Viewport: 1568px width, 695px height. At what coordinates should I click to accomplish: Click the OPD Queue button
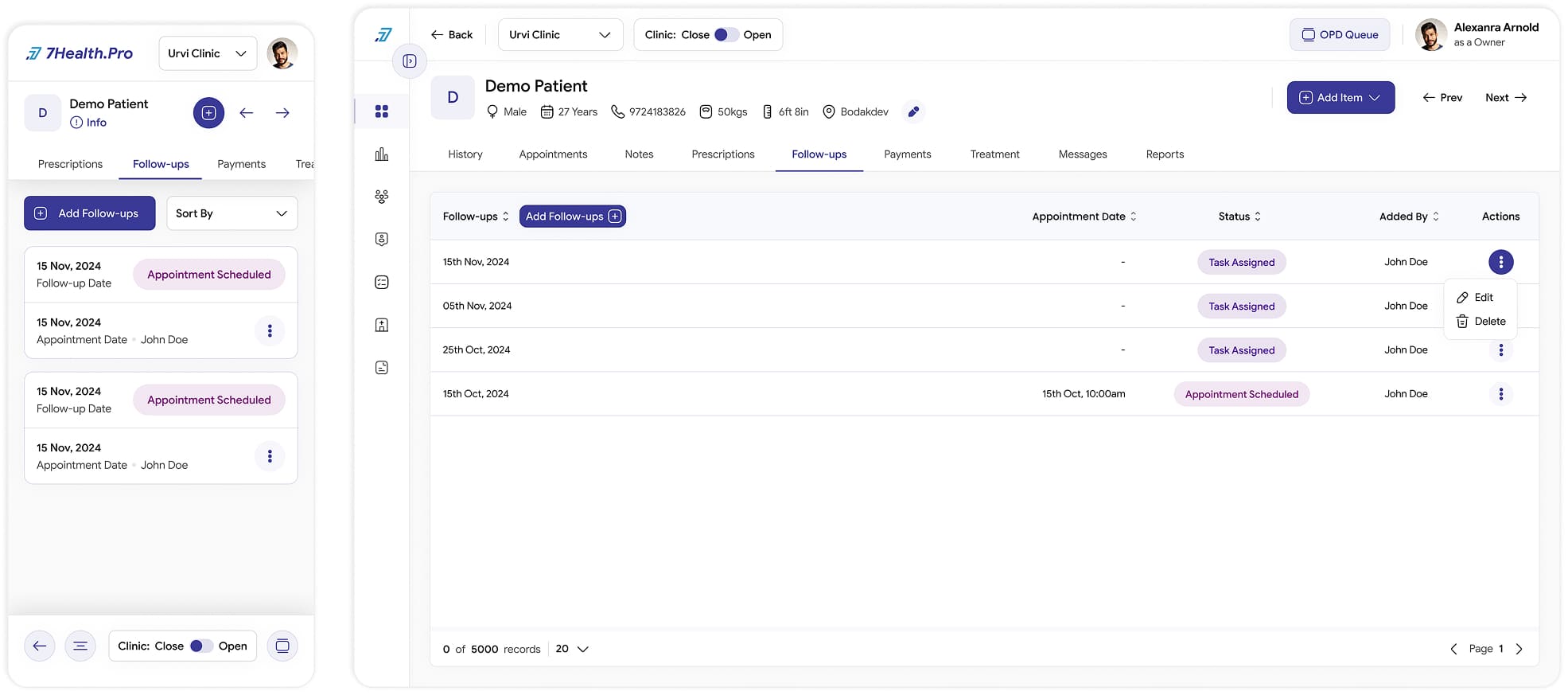click(1340, 35)
